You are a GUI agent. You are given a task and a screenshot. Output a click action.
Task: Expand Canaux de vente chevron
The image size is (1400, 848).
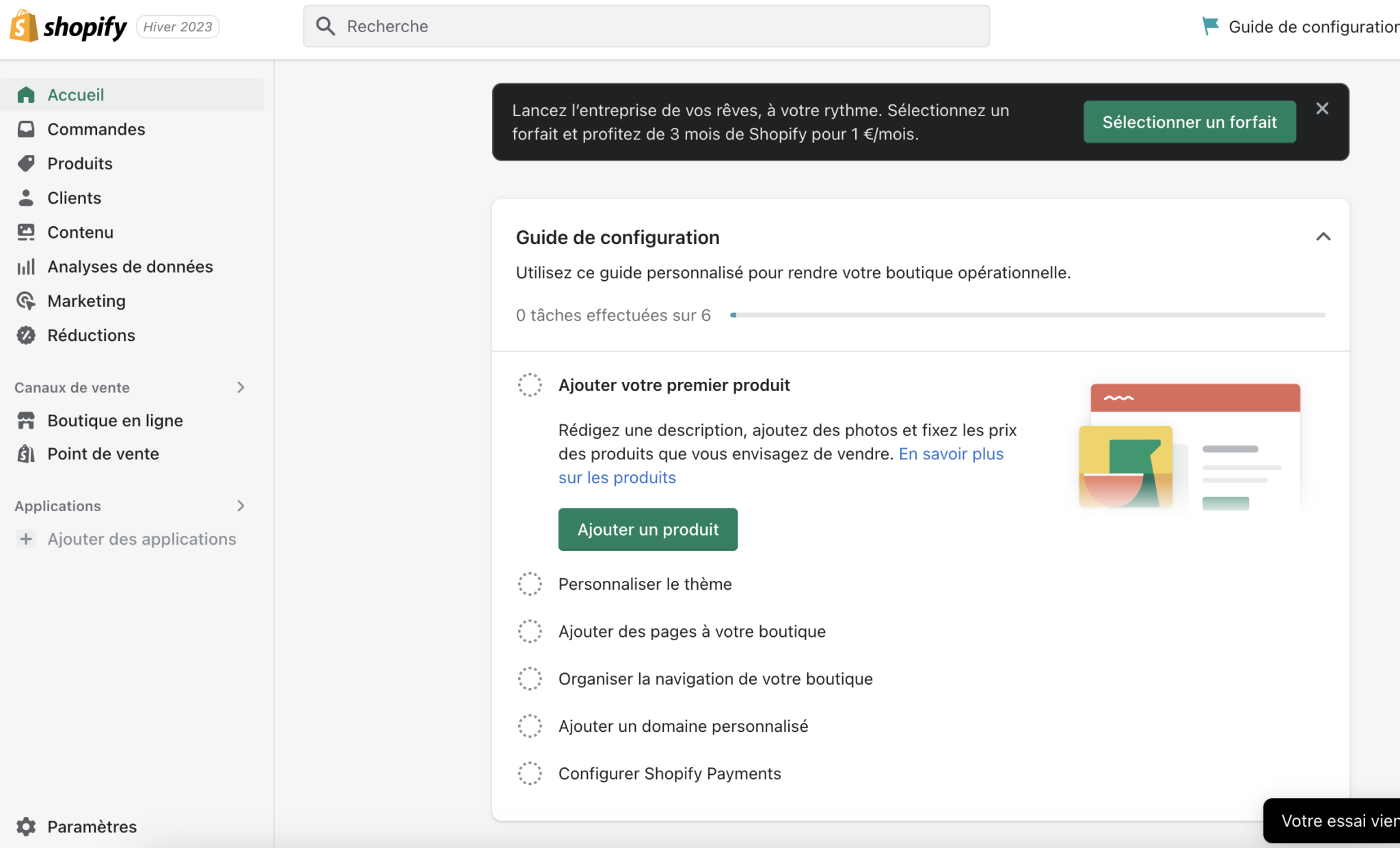tap(241, 387)
